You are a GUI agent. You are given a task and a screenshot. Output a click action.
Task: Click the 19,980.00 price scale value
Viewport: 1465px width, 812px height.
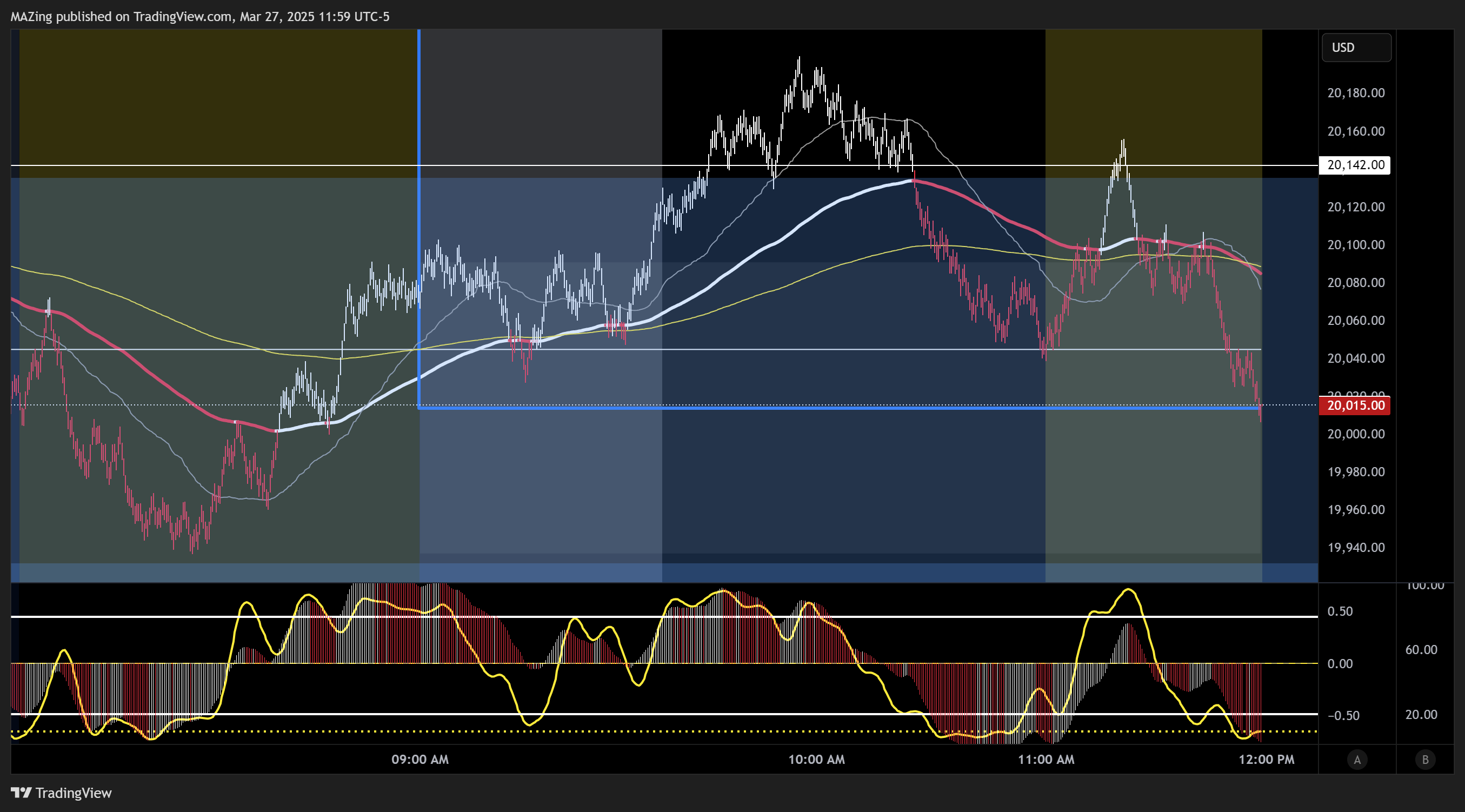coord(1356,472)
